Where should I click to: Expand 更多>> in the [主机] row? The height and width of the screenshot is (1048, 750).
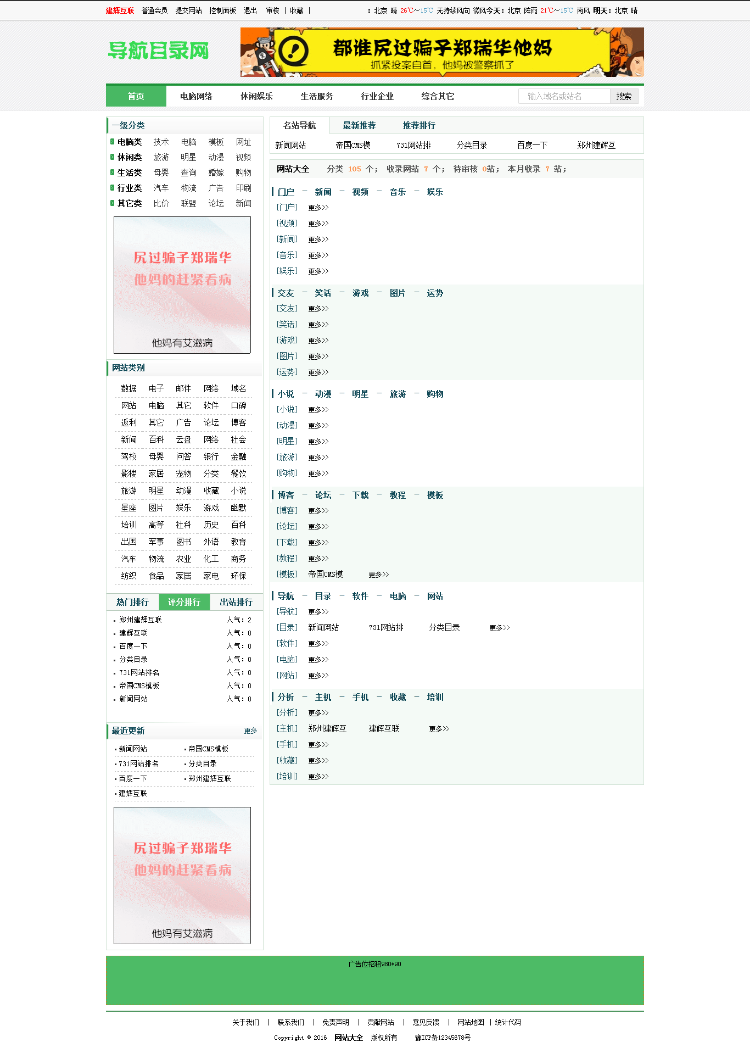pyautogui.click(x=439, y=729)
